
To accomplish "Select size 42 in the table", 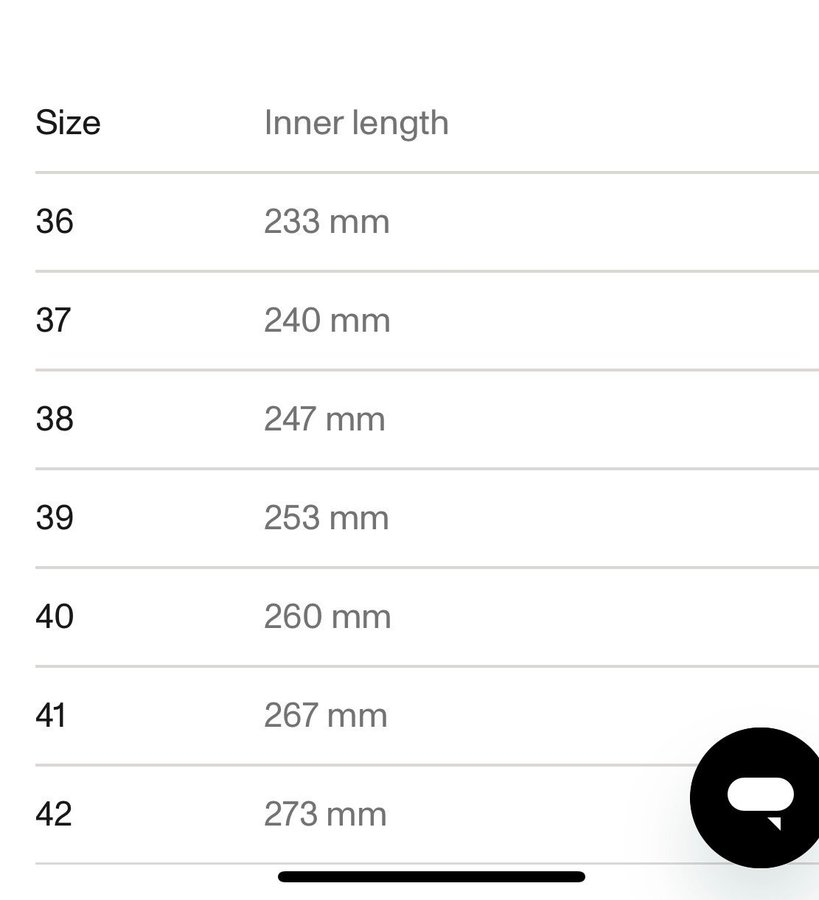I will (54, 814).
